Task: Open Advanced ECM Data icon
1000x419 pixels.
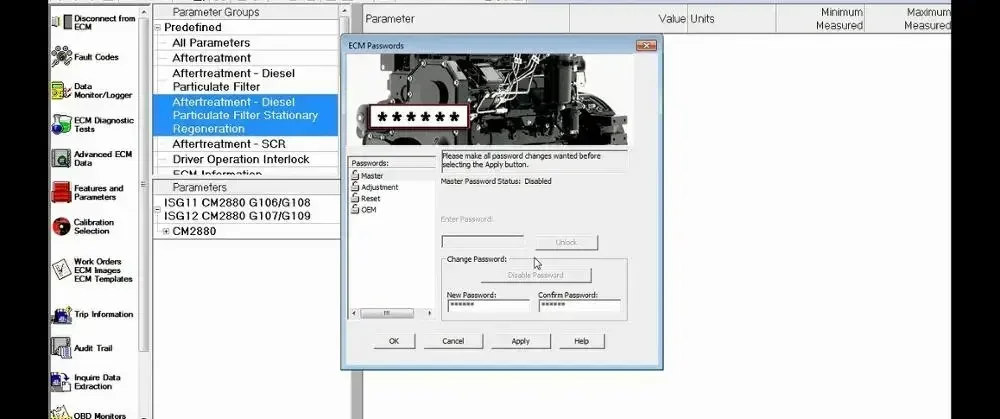Action: point(61,158)
